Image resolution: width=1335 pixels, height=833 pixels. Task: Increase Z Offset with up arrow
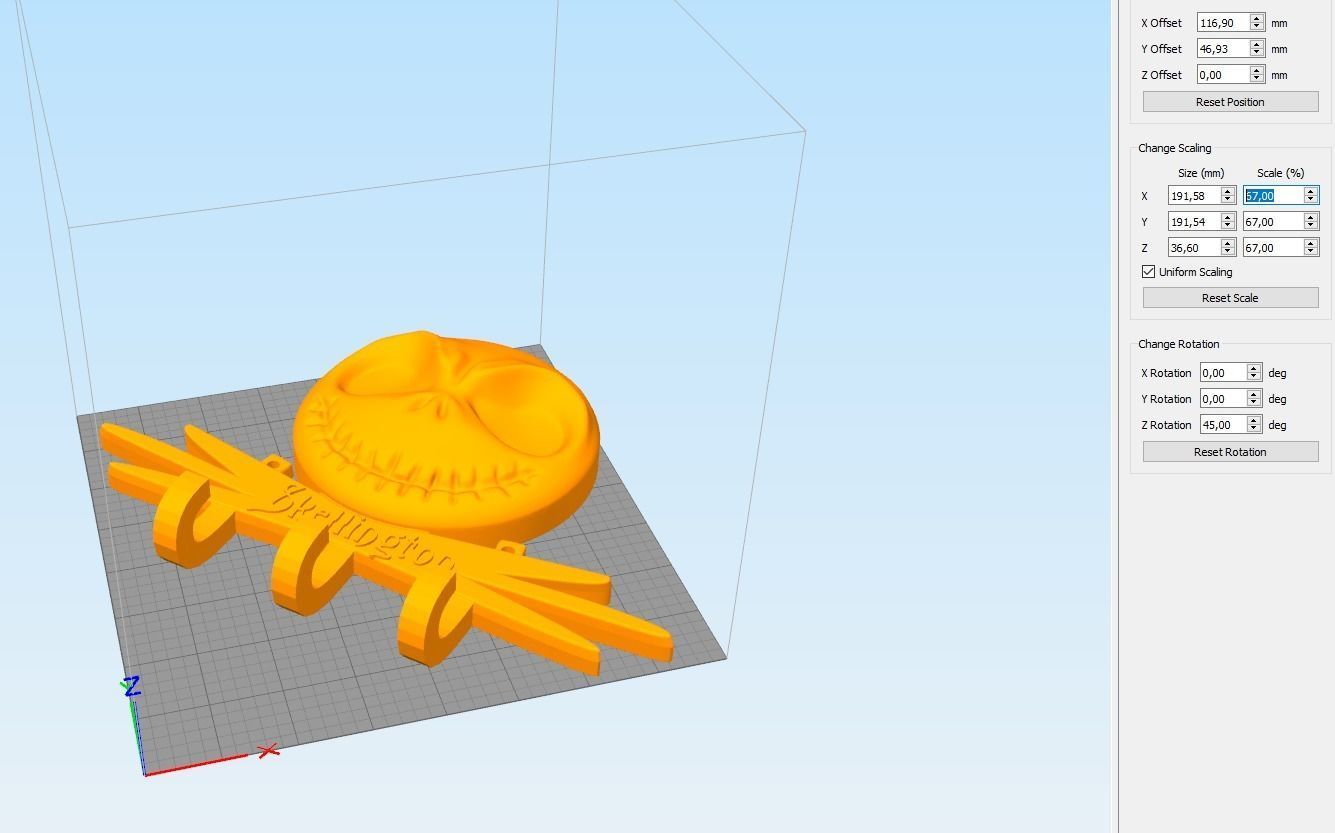1257,70
